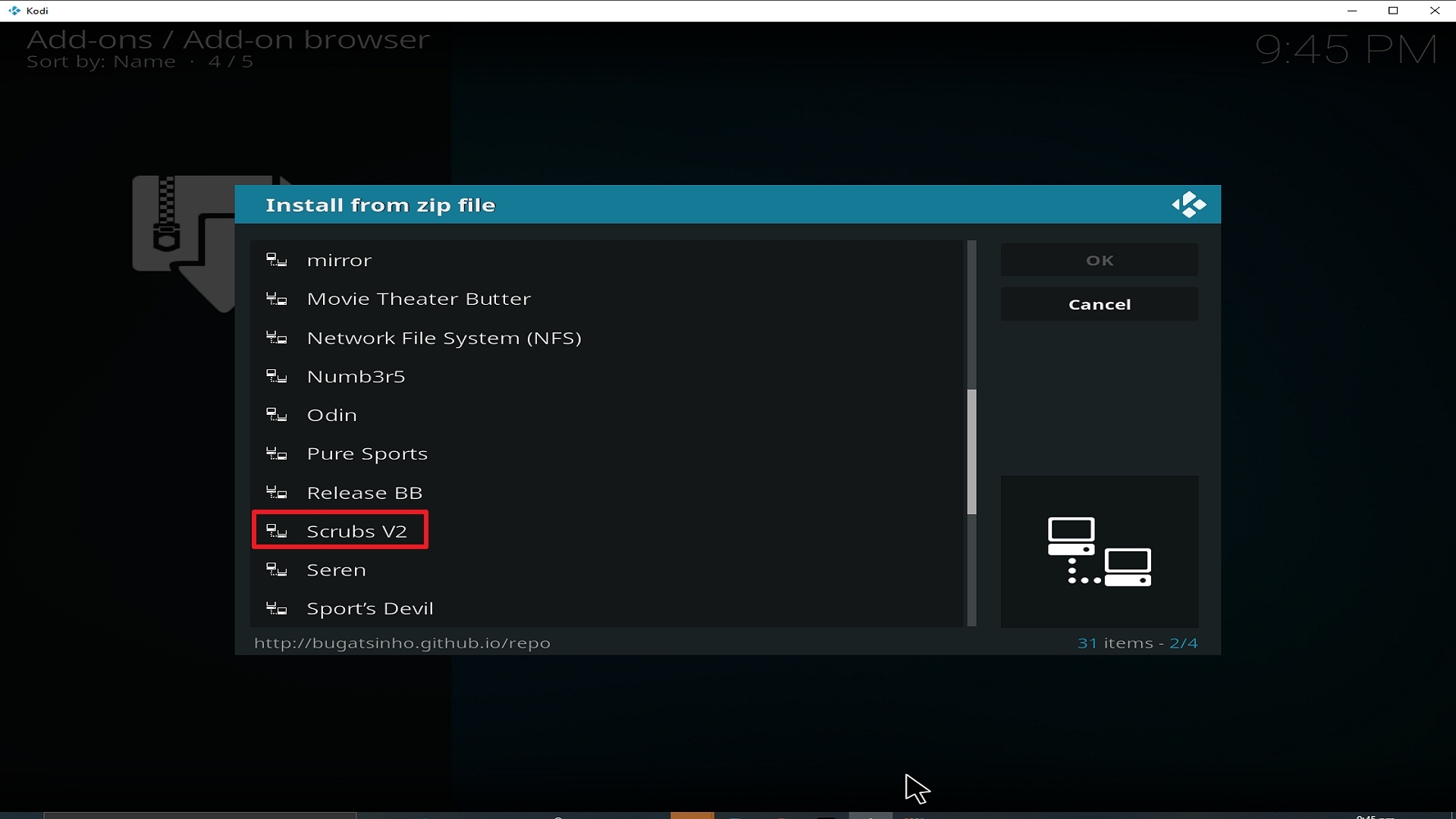Open the Numb3r5 source
This screenshot has width=1456, height=819.
[607, 376]
